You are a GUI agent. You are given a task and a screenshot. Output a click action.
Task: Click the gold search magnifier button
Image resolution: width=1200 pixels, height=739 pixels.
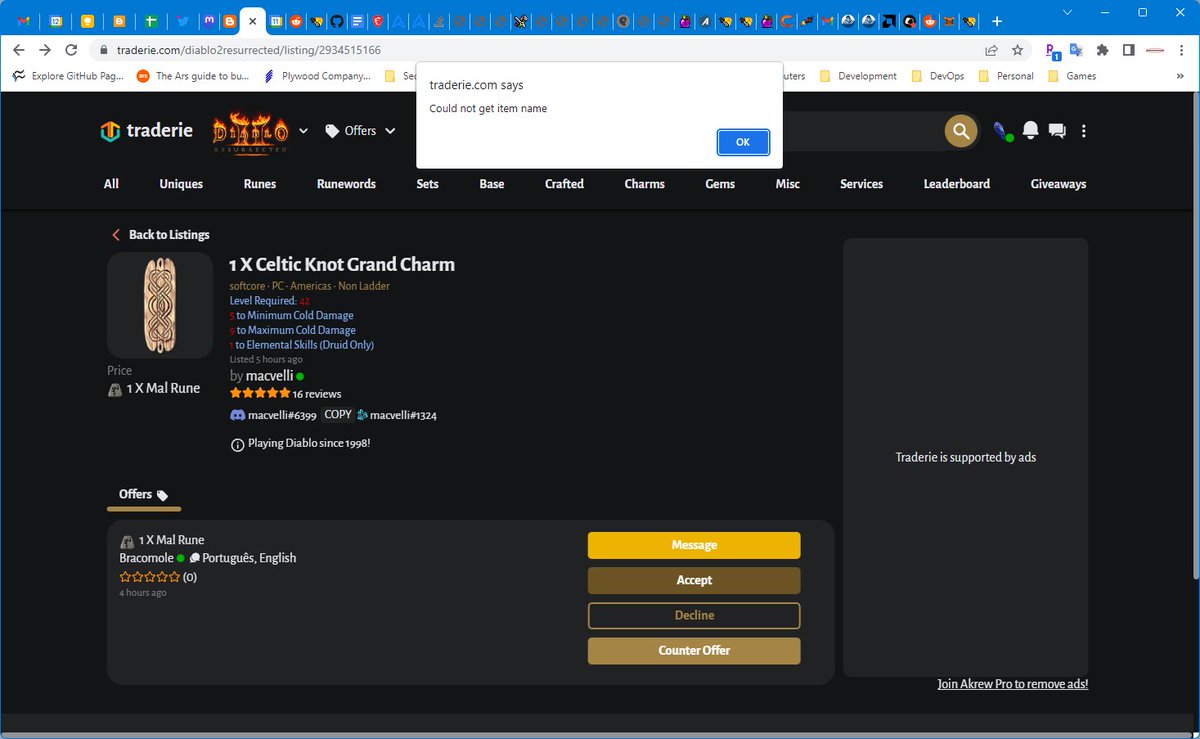(x=961, y=131)
